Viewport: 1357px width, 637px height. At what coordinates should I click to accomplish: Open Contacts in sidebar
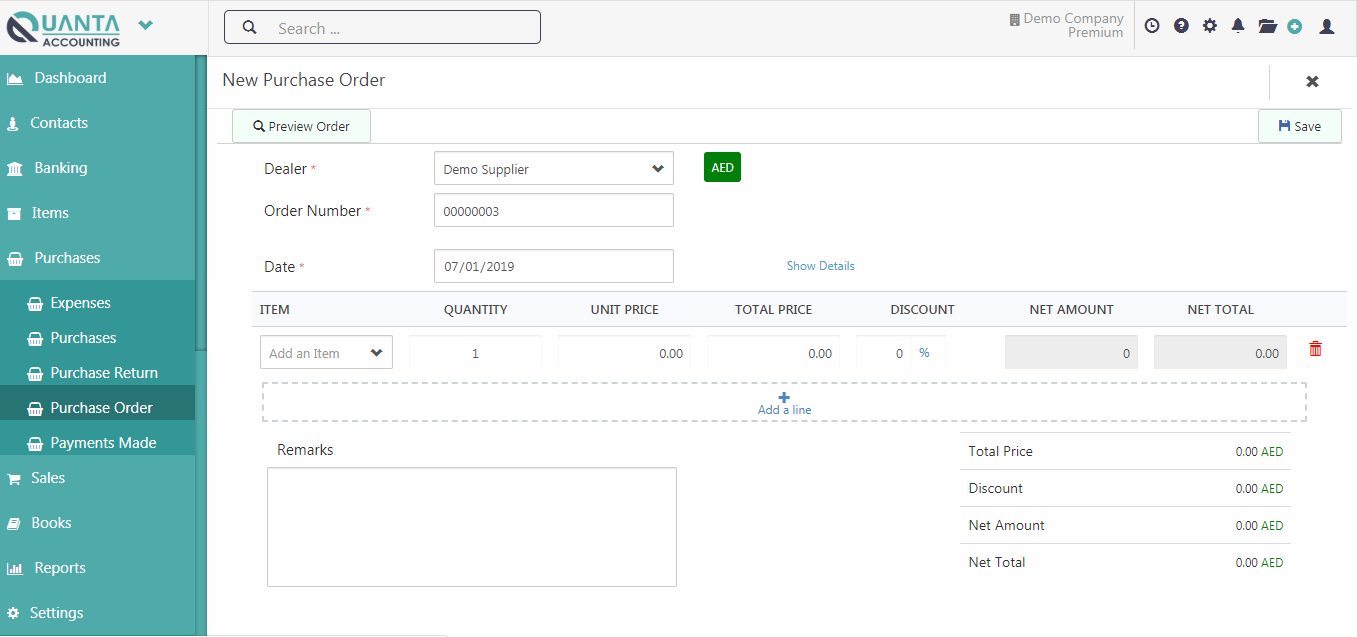(98, 123)
